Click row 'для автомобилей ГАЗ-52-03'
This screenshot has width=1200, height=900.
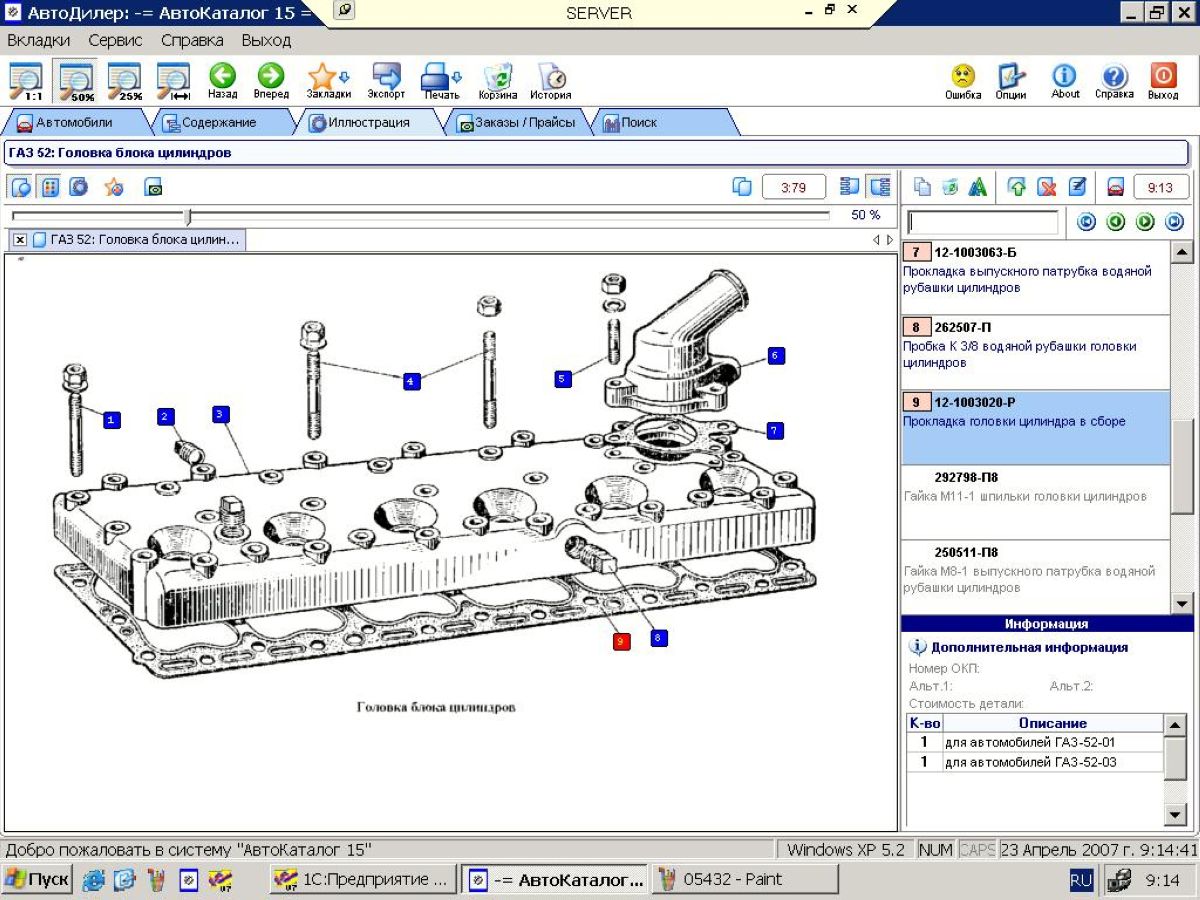[x=1035, y=762]
